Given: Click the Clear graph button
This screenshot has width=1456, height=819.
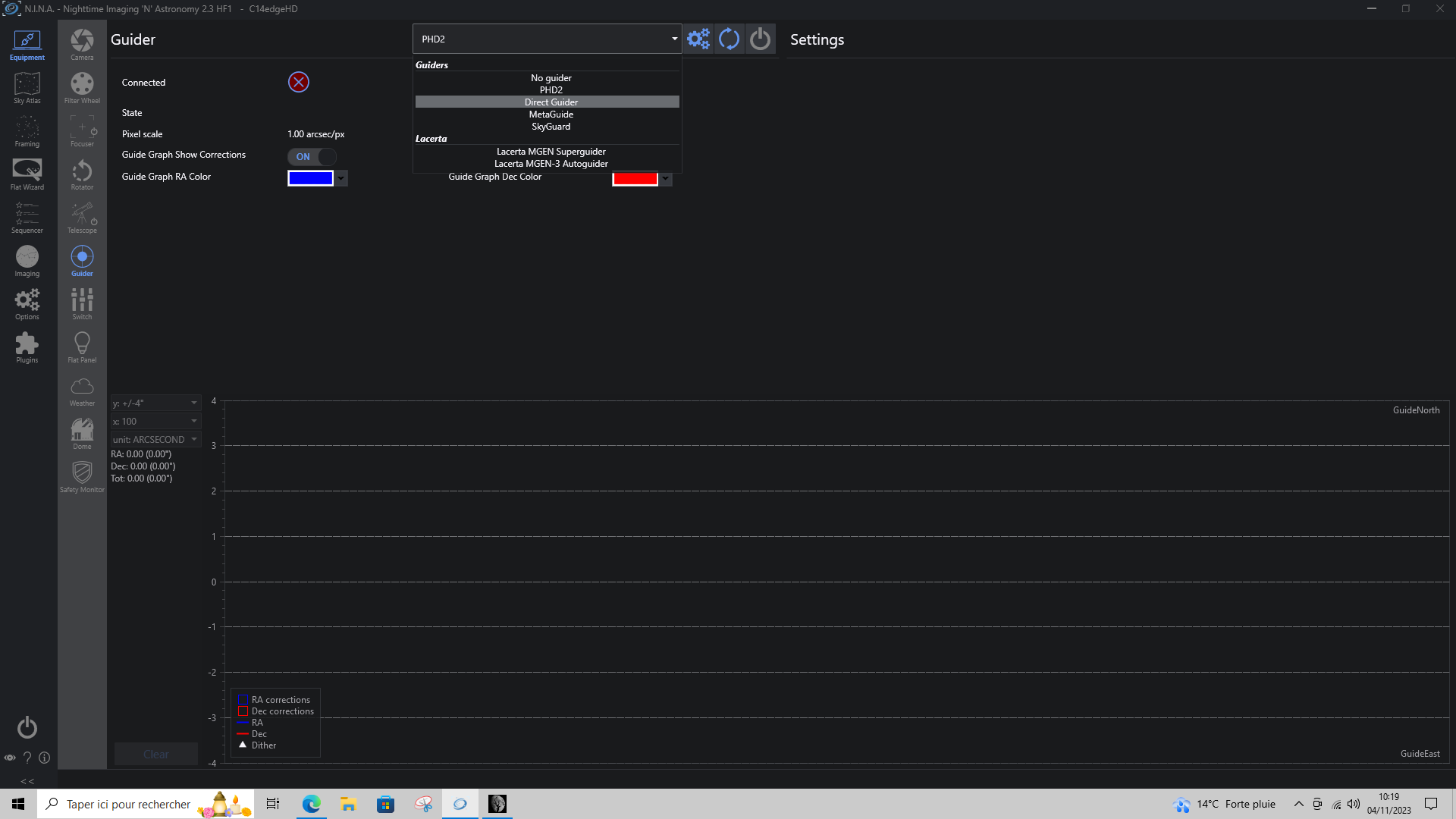Looking at the screenshot, I should click(x=155, y=754).
